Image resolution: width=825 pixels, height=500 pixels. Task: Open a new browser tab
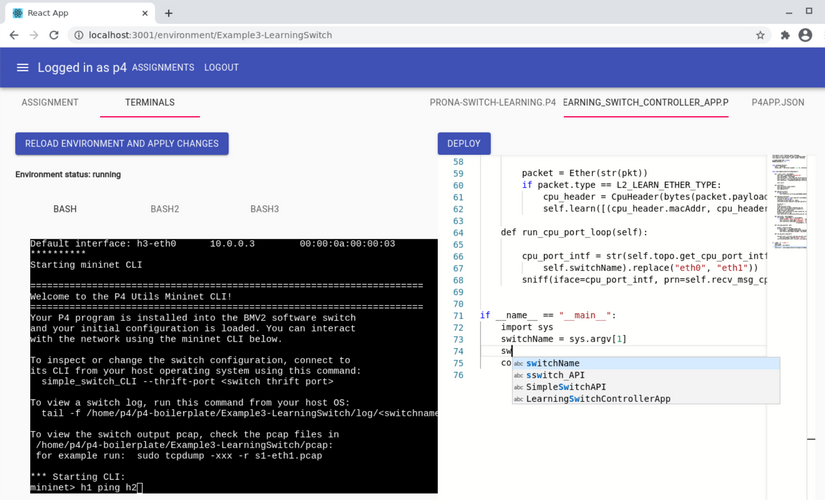pos(168,13)
